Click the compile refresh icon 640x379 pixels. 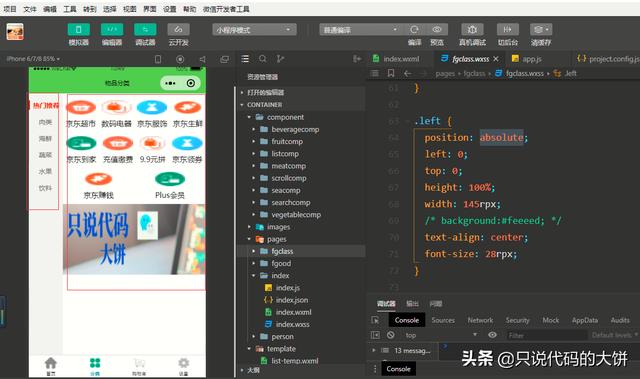click(414, 29)
